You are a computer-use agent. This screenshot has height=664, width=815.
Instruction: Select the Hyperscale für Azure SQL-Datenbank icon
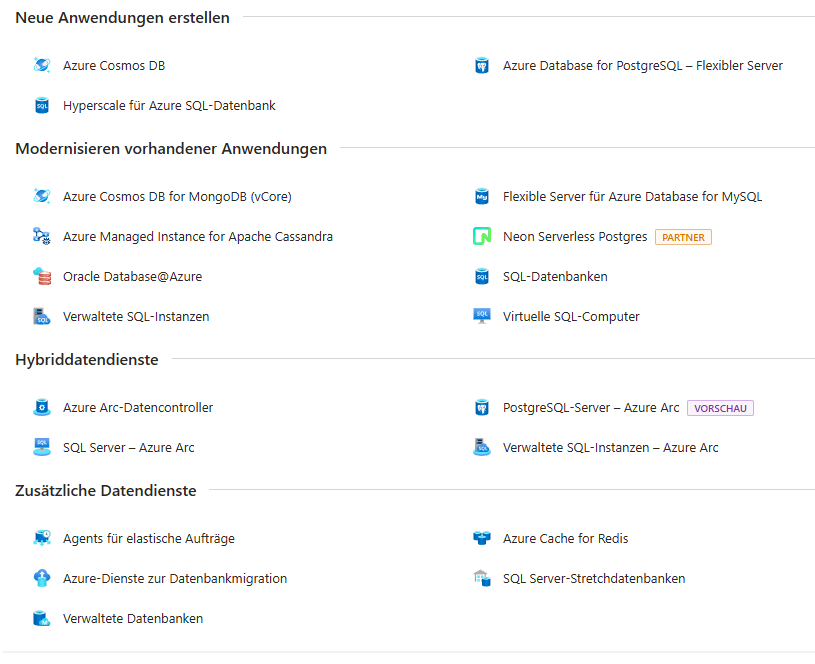click(x=41, y=105)
